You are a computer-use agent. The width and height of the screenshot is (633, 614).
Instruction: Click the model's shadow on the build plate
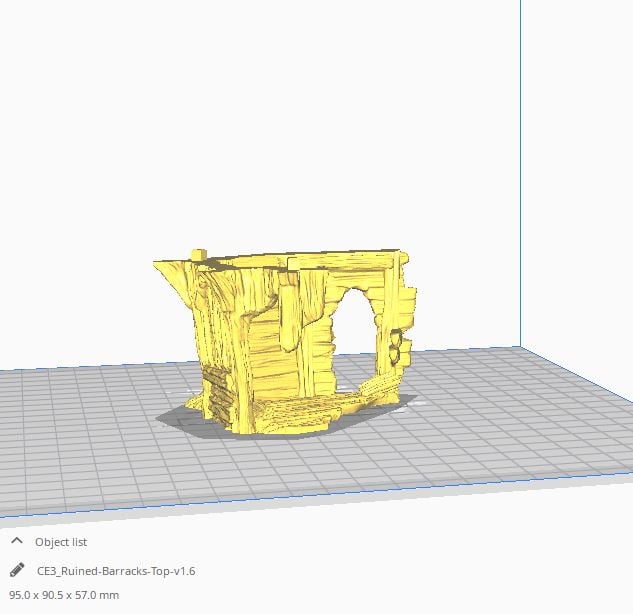tap(180, 418)
